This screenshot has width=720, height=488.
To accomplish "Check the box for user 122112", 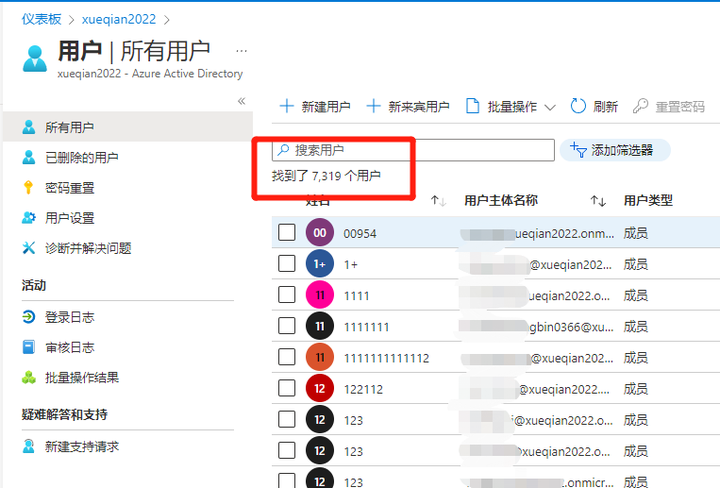I will (287, 388).
